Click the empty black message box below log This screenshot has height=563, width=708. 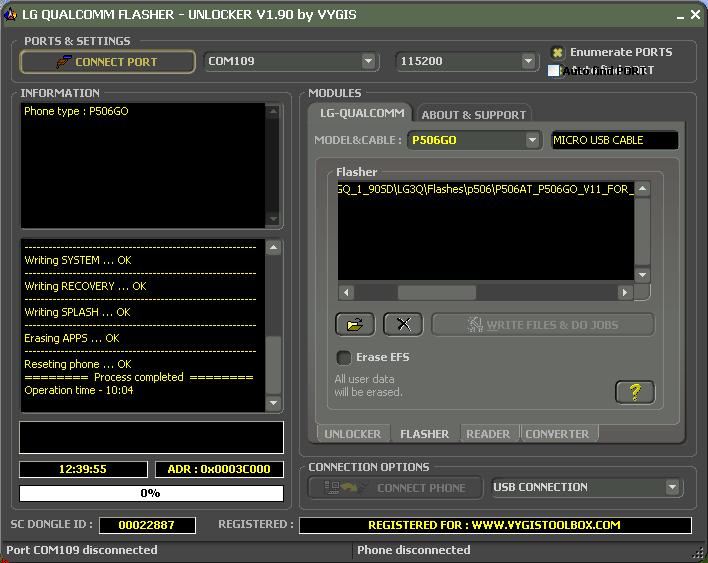[151, 437]
